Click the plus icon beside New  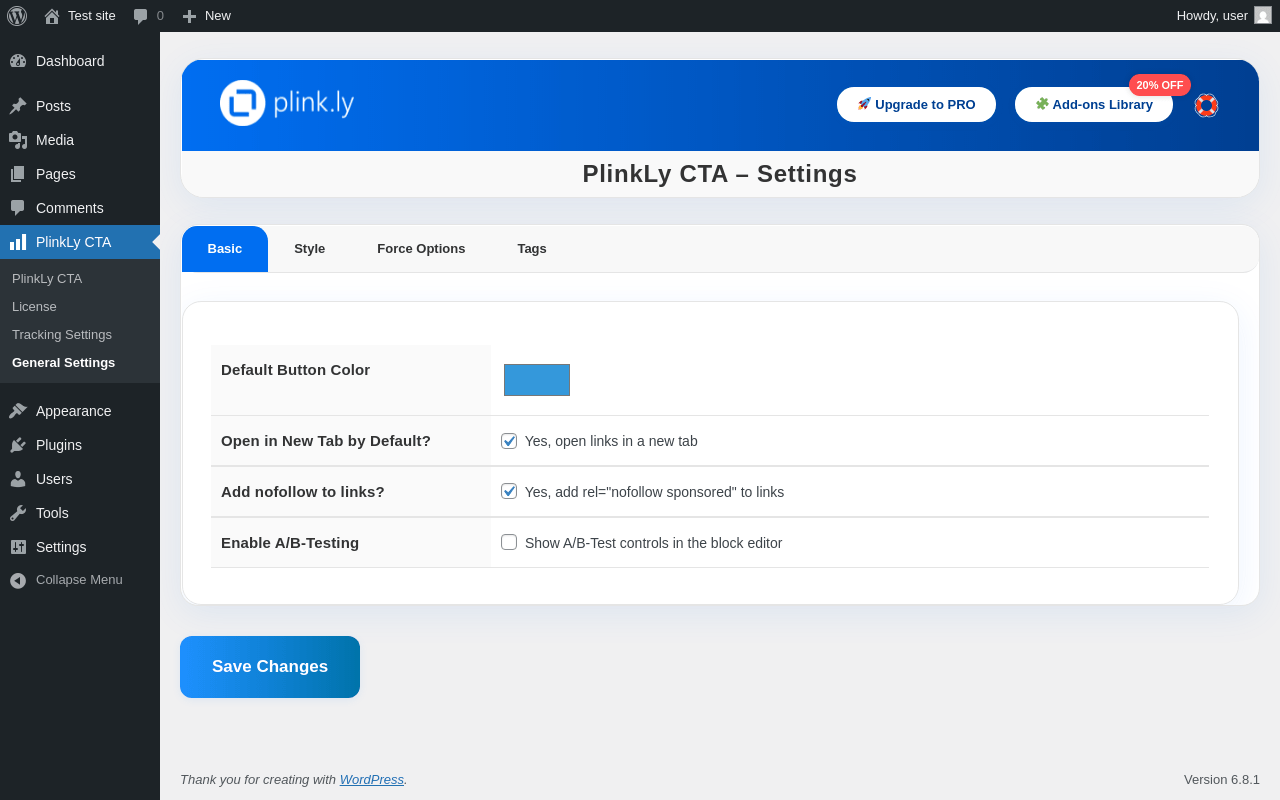189,16
